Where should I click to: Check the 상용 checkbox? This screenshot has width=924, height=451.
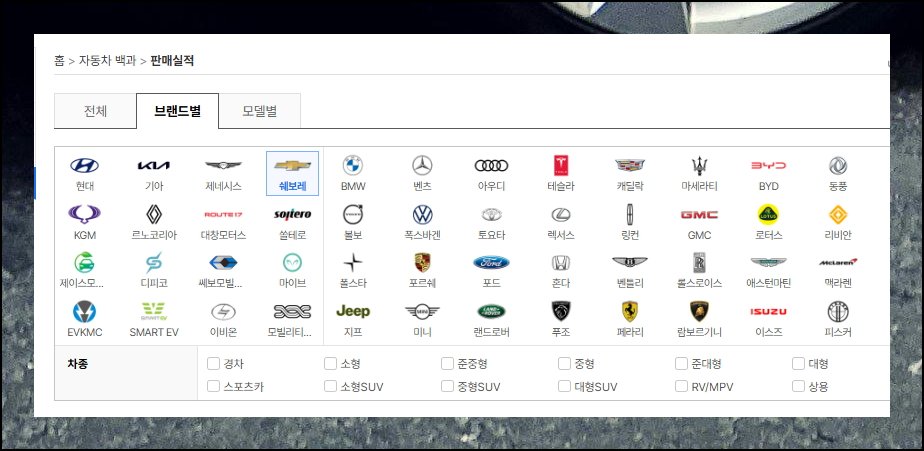tap(798, 386)
